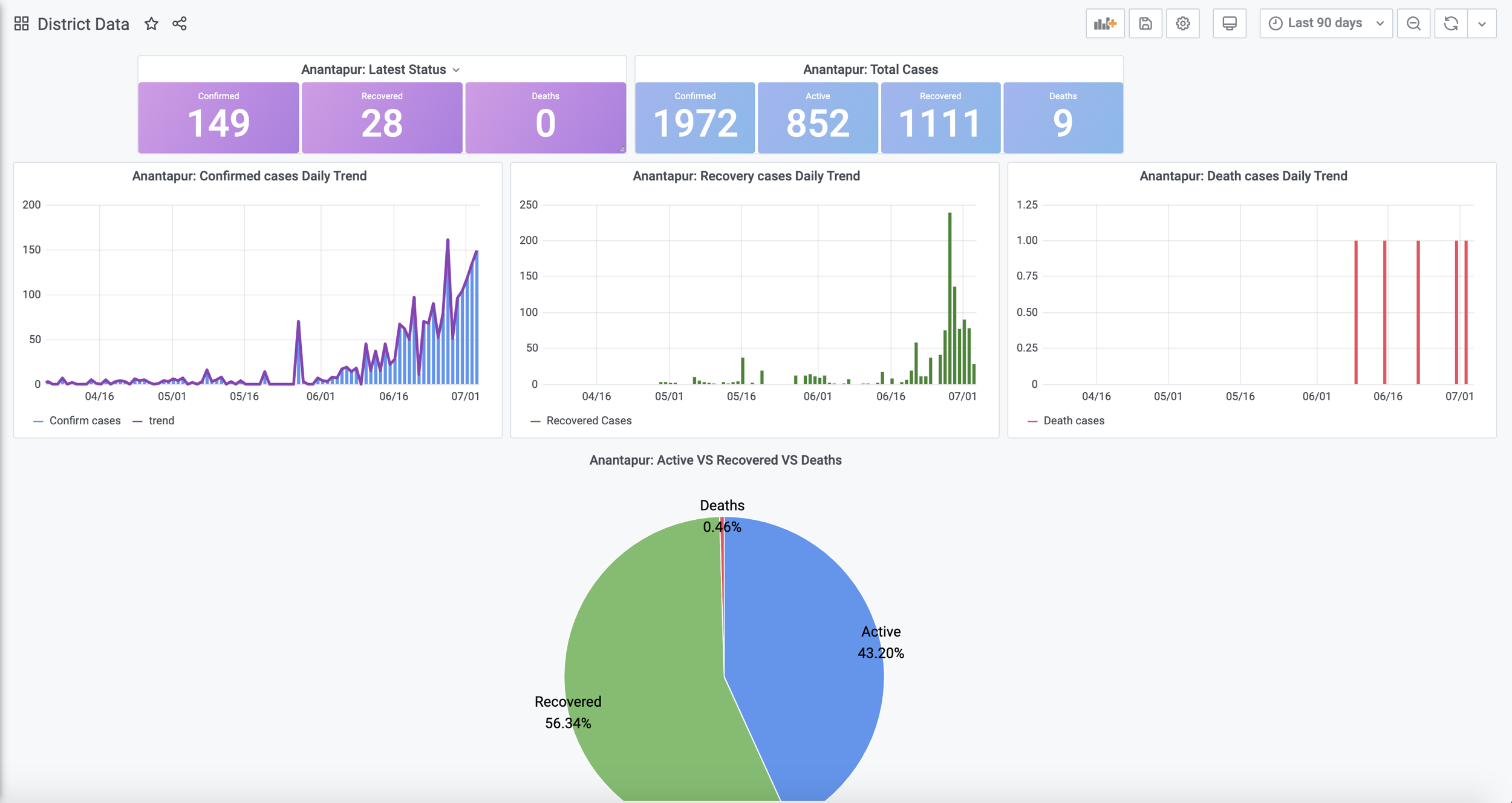Zoom out the time range
Viewport: 1512px width, 803px height.
point(1413,24)
